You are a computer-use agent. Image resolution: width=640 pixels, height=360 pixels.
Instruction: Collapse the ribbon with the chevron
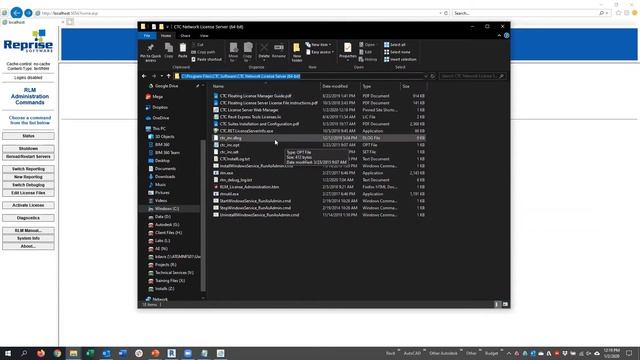tap(499, 36)
